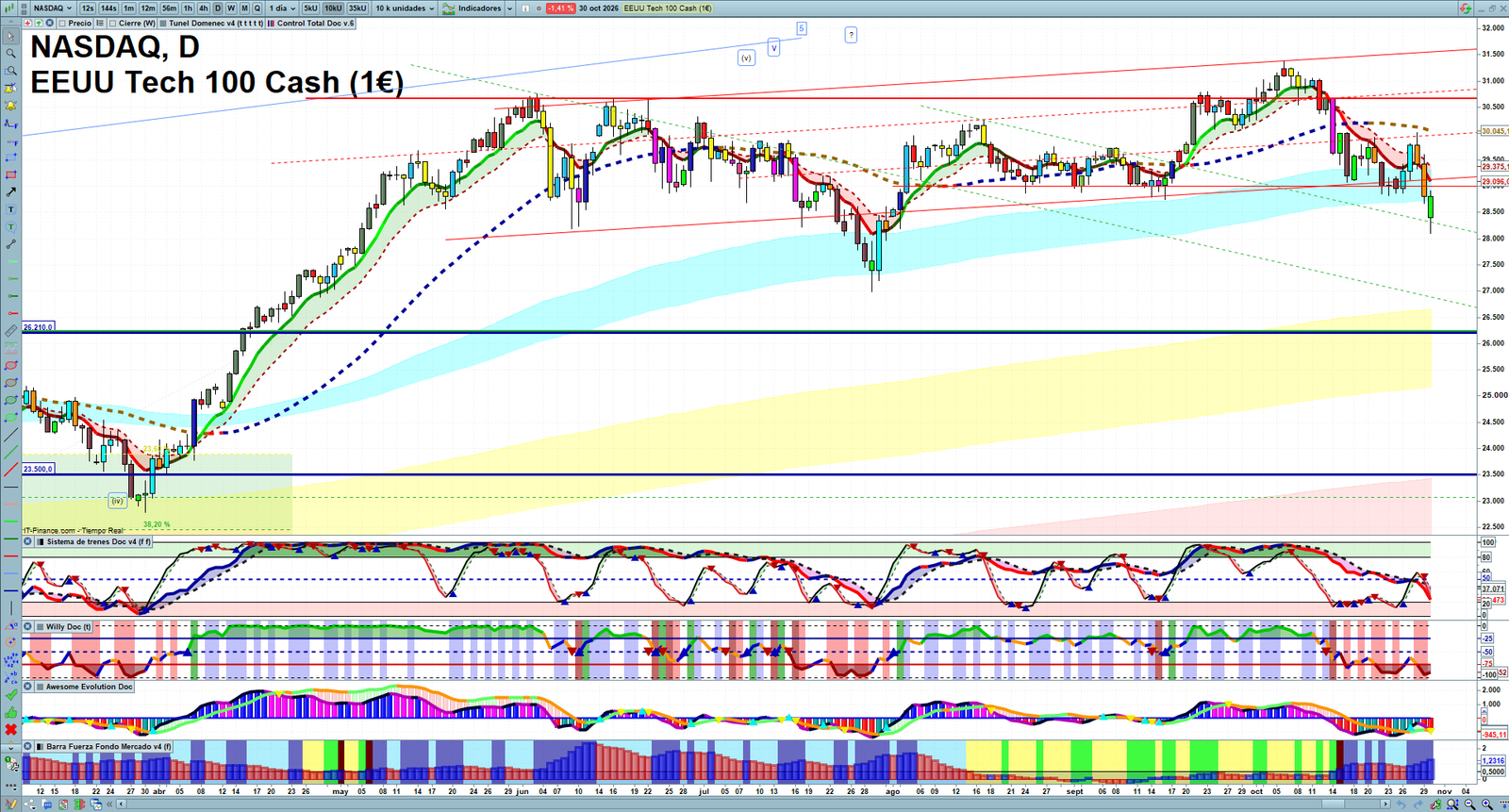
Task: Select the green diagonal line tool
Action: pos(10,452)
